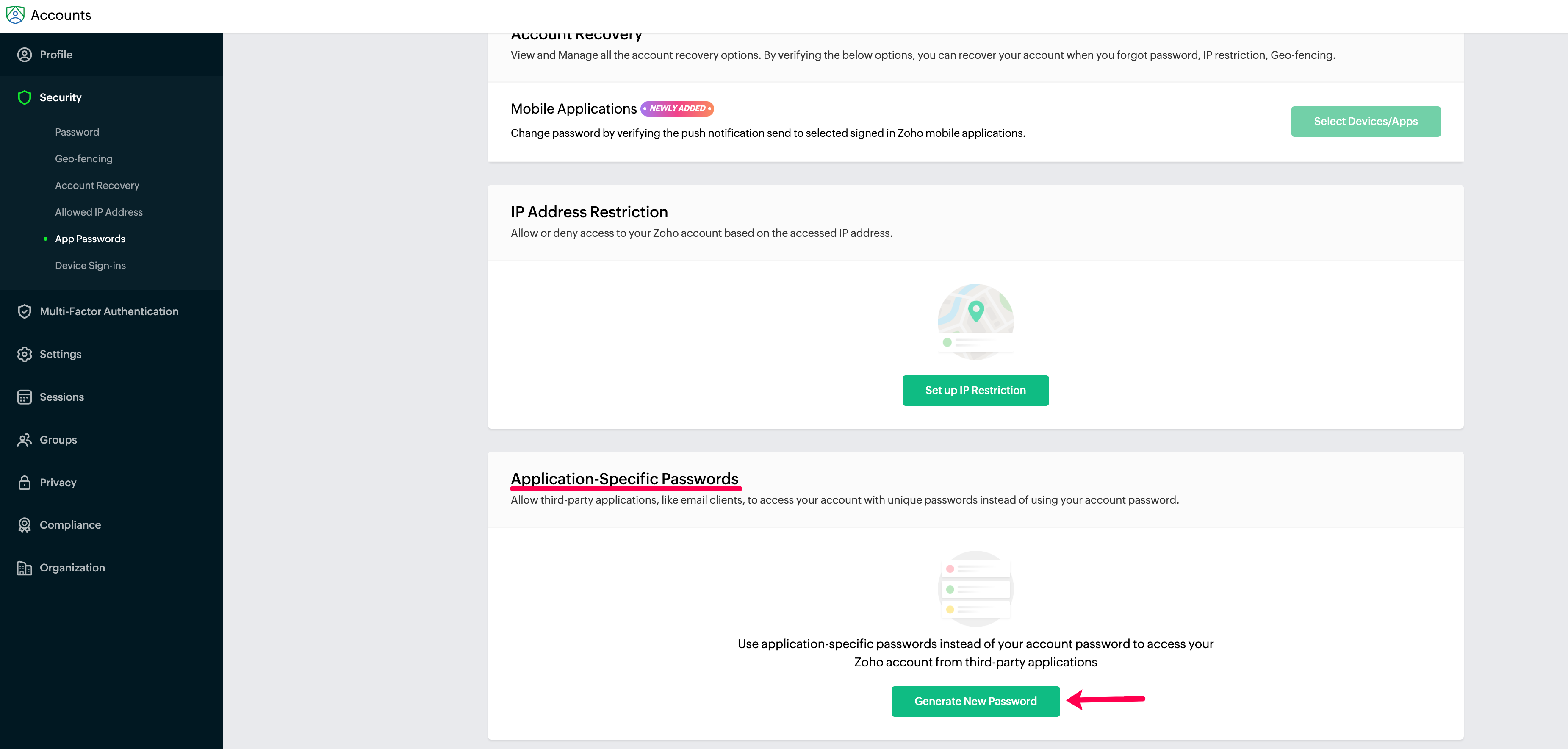Screen dimensions: 1568x749
Task: Choose App Passwords in sidebar
Action: [90, 239]
